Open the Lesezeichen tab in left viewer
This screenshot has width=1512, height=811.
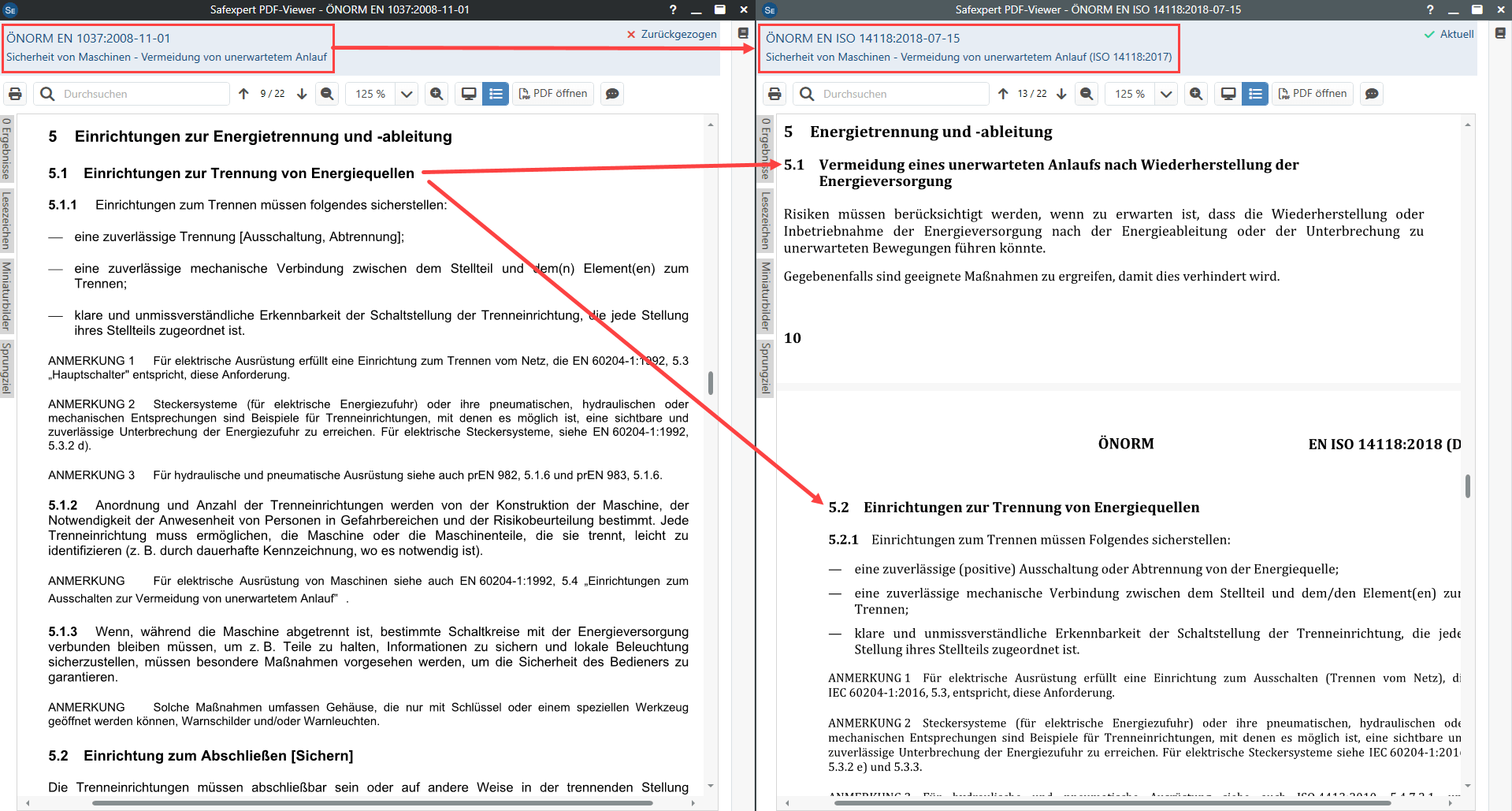click(6, 220)
